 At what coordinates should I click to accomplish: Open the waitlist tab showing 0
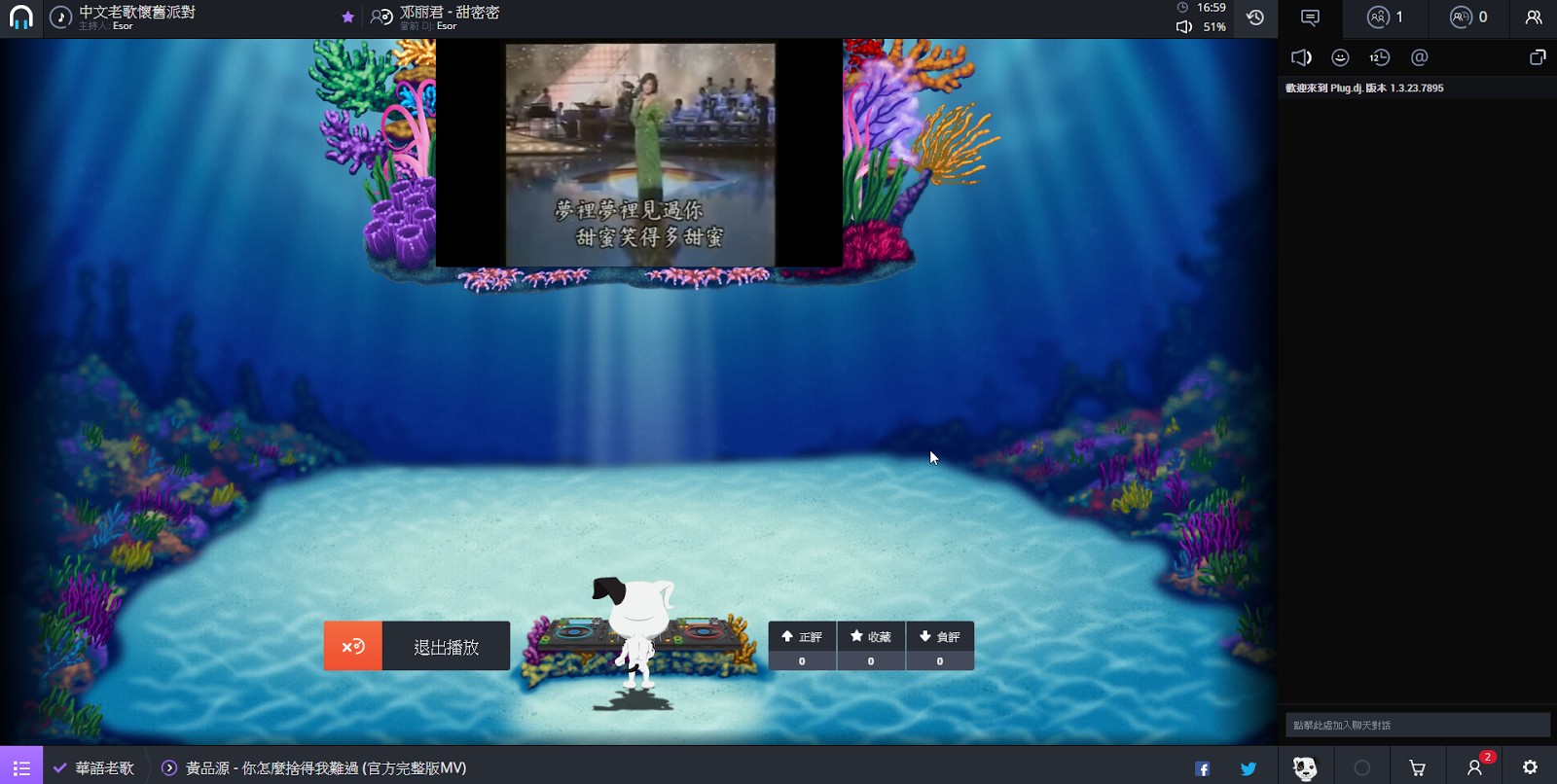(x=1468, y=18)
